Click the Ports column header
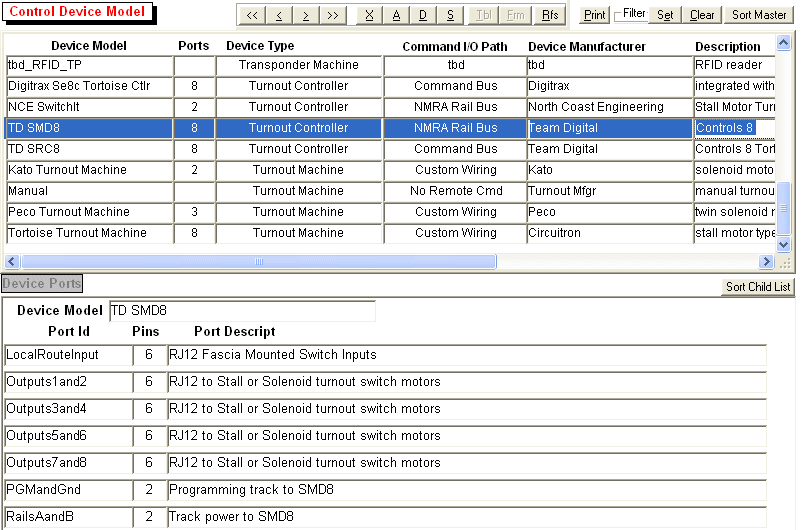 point(194,46)
